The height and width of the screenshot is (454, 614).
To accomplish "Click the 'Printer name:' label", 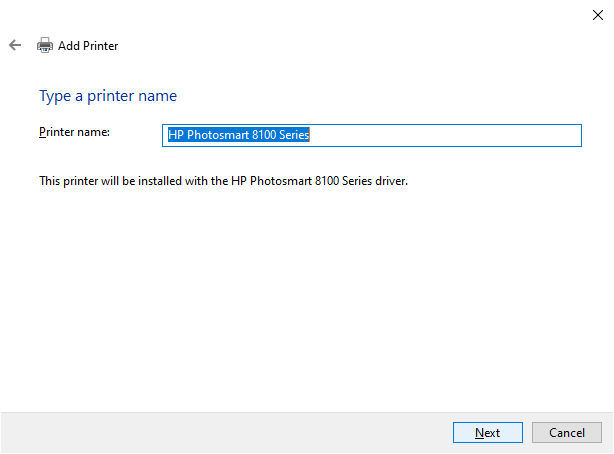I will tap(74, 132).
